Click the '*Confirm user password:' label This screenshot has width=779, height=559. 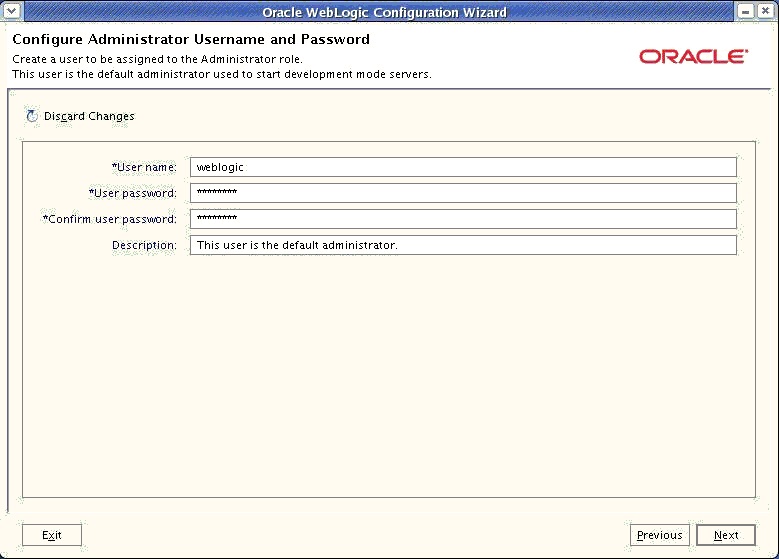110,219
